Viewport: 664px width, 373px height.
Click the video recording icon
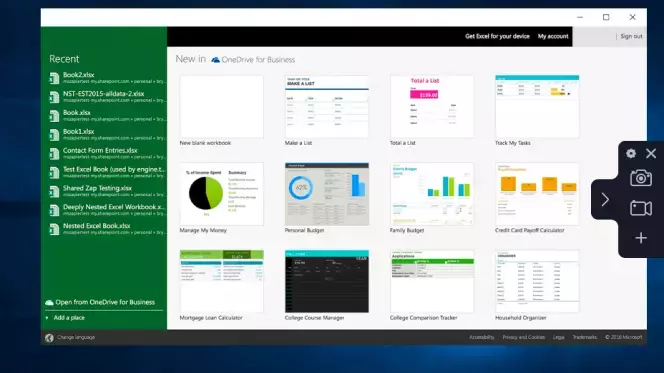(641, 208)
